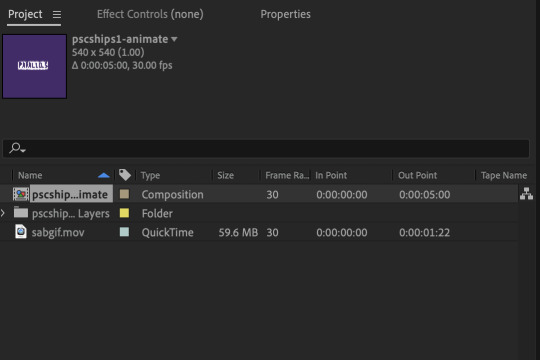Click the purple composition thumbnail preview

click(x=34, y=66)
